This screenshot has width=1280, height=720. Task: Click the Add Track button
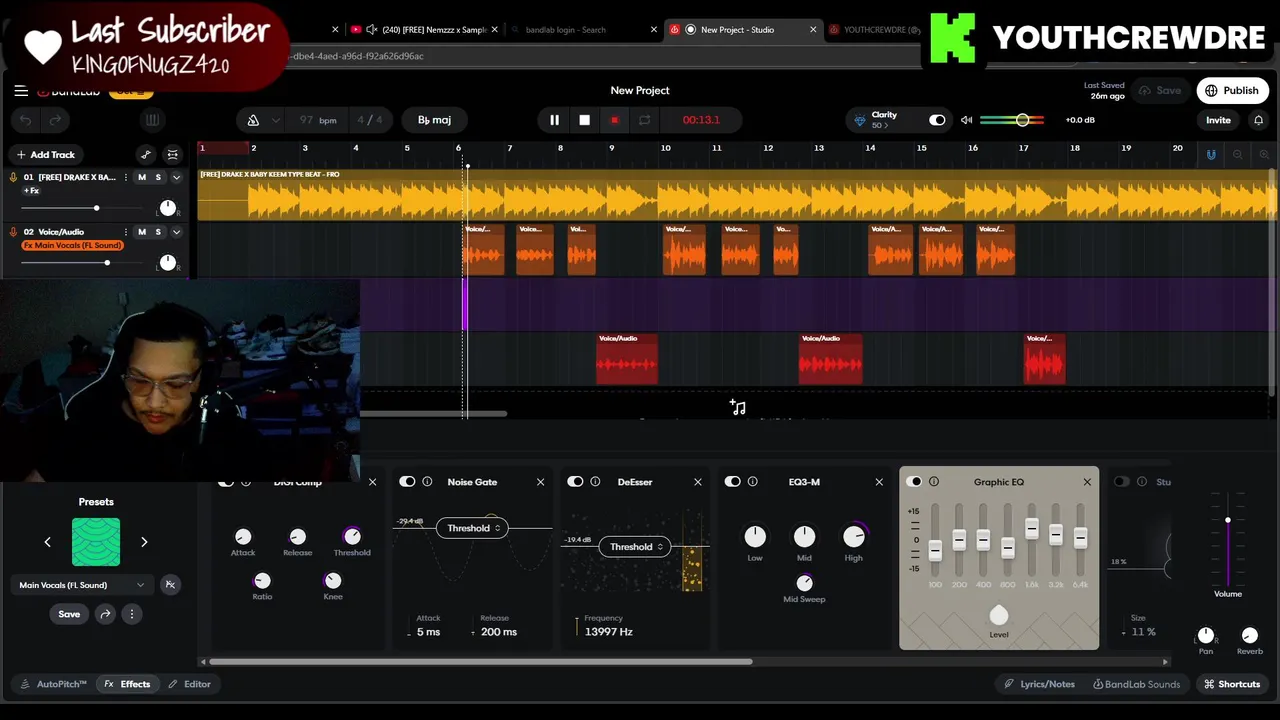click(x=45, y=155)
